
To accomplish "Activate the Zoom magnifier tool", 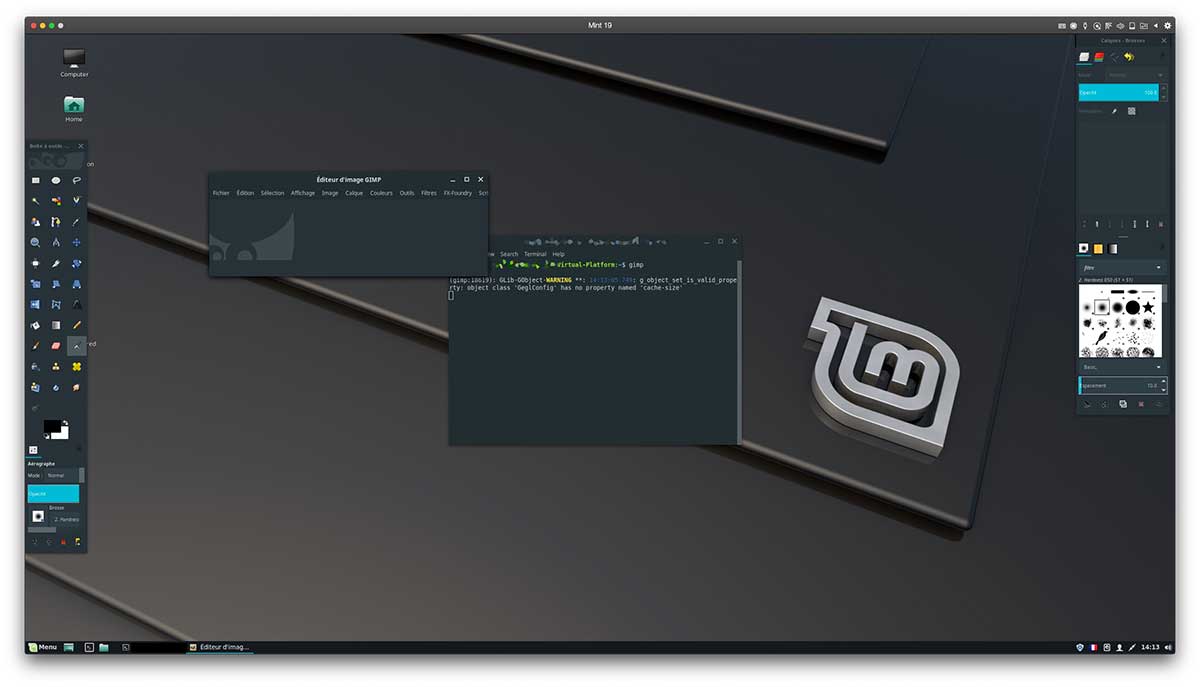I will click(35, 242).
